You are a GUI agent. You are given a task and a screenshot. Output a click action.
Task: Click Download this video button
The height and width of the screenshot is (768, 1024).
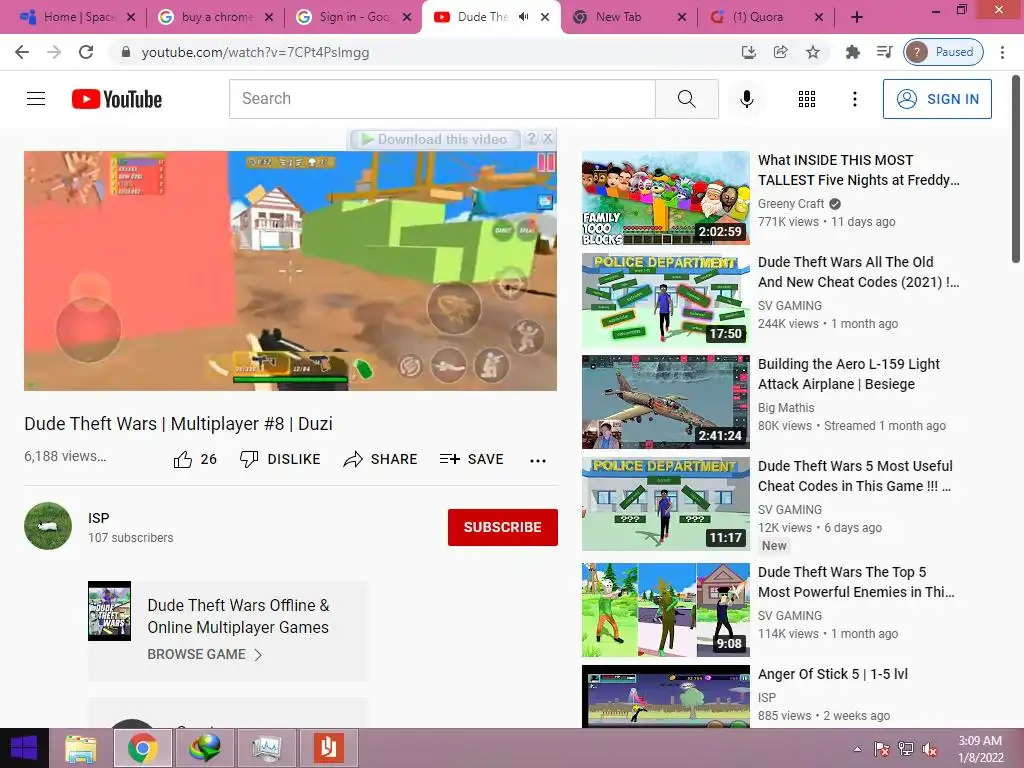(x=435, y=139)
